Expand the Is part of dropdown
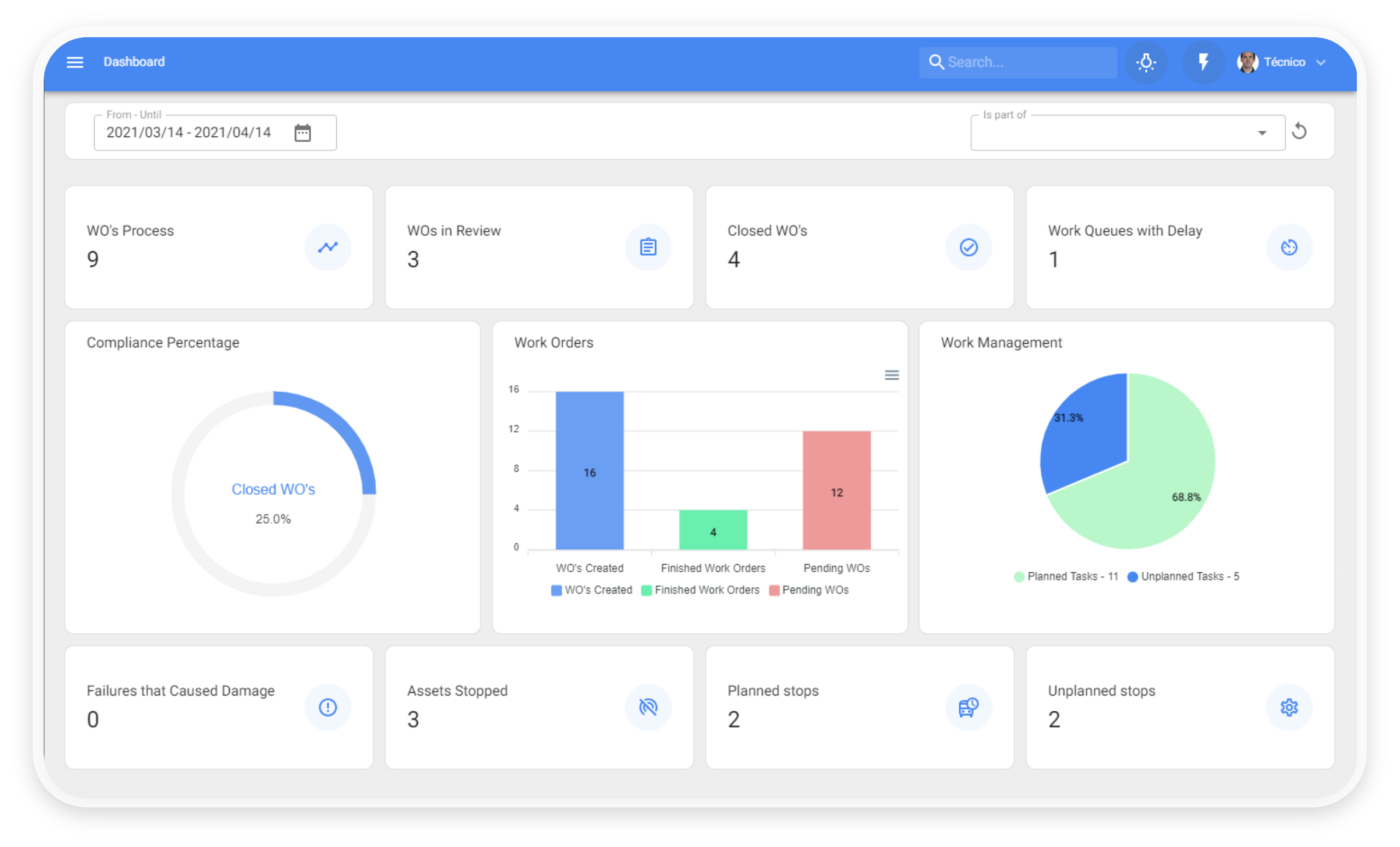 click(x=1262, y=133)
